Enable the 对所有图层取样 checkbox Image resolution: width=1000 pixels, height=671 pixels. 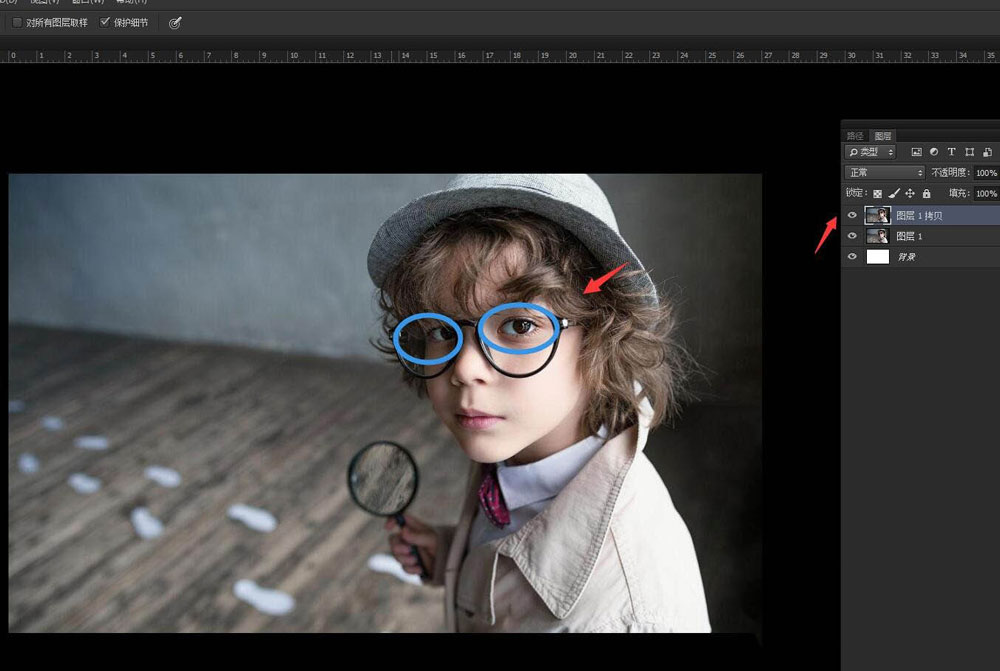(18, 23)
